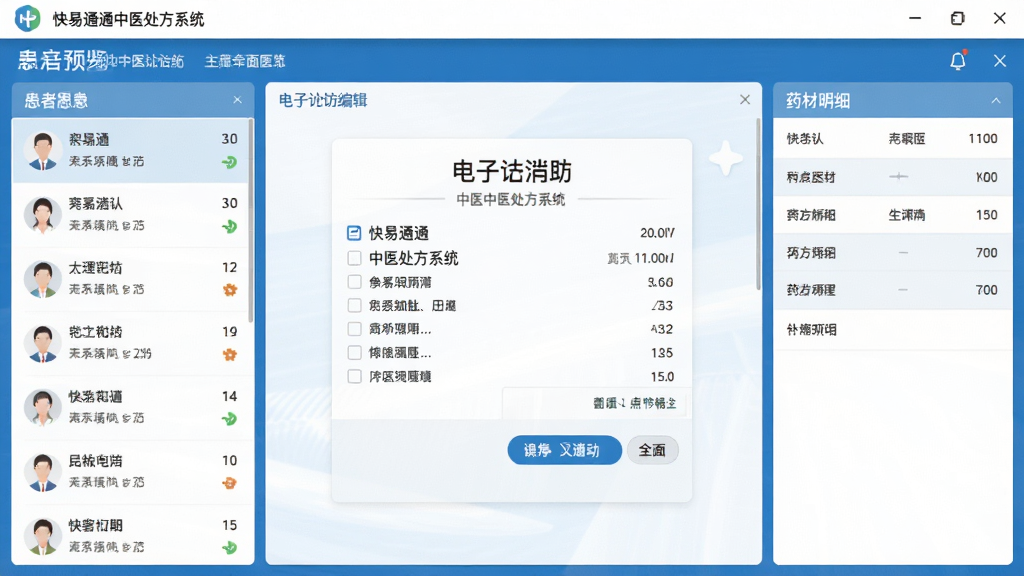Click orange status icon of patient with 10
Screen dimensions: 1024x576
coord(229,483)
